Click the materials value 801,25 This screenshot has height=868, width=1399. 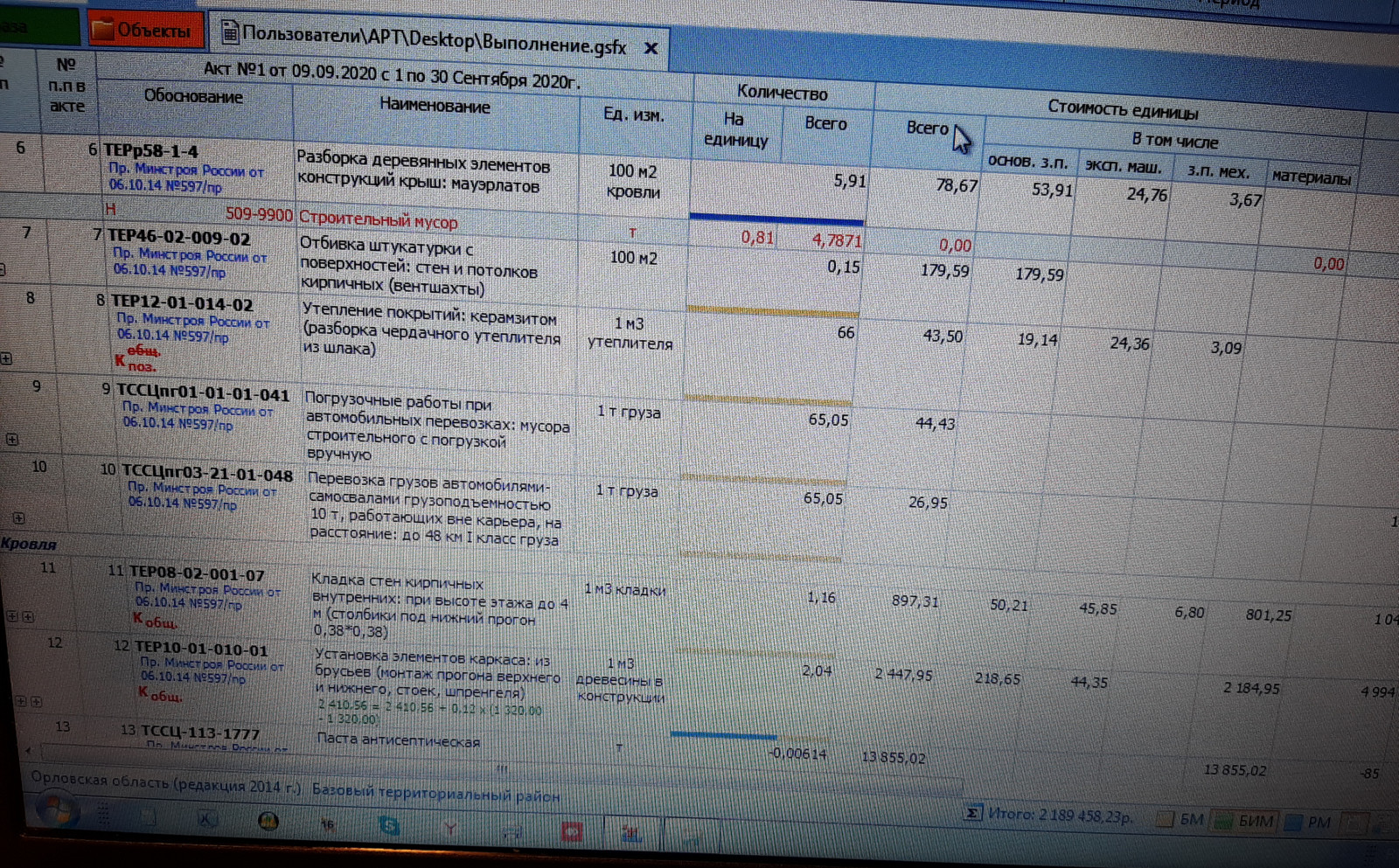point(1269,615)
